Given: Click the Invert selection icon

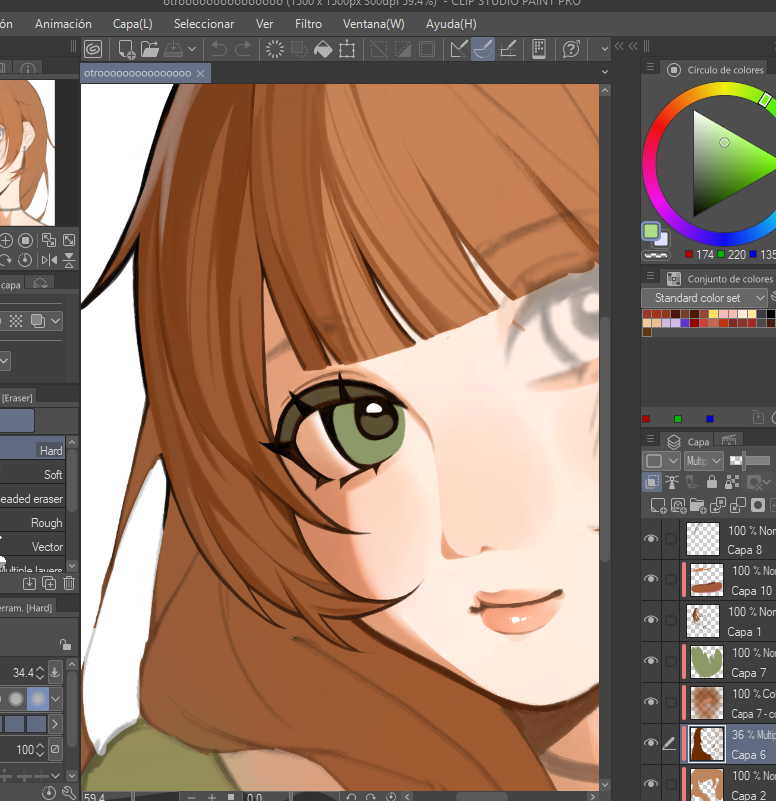Looking at the screenshot, I should pos(403,50).
